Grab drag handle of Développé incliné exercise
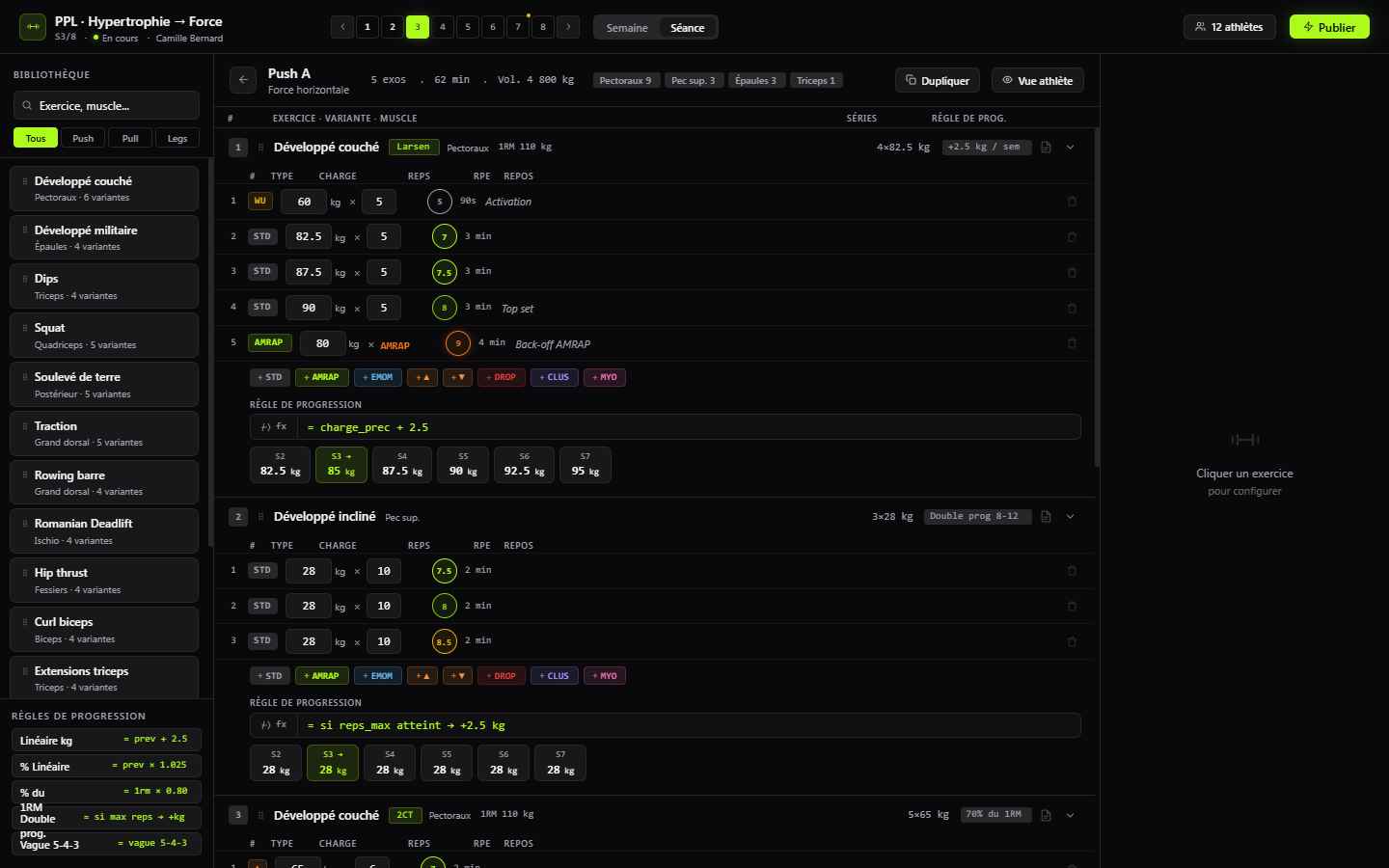1389x868 pixels. pyautogui.click(x=260, y=517)
